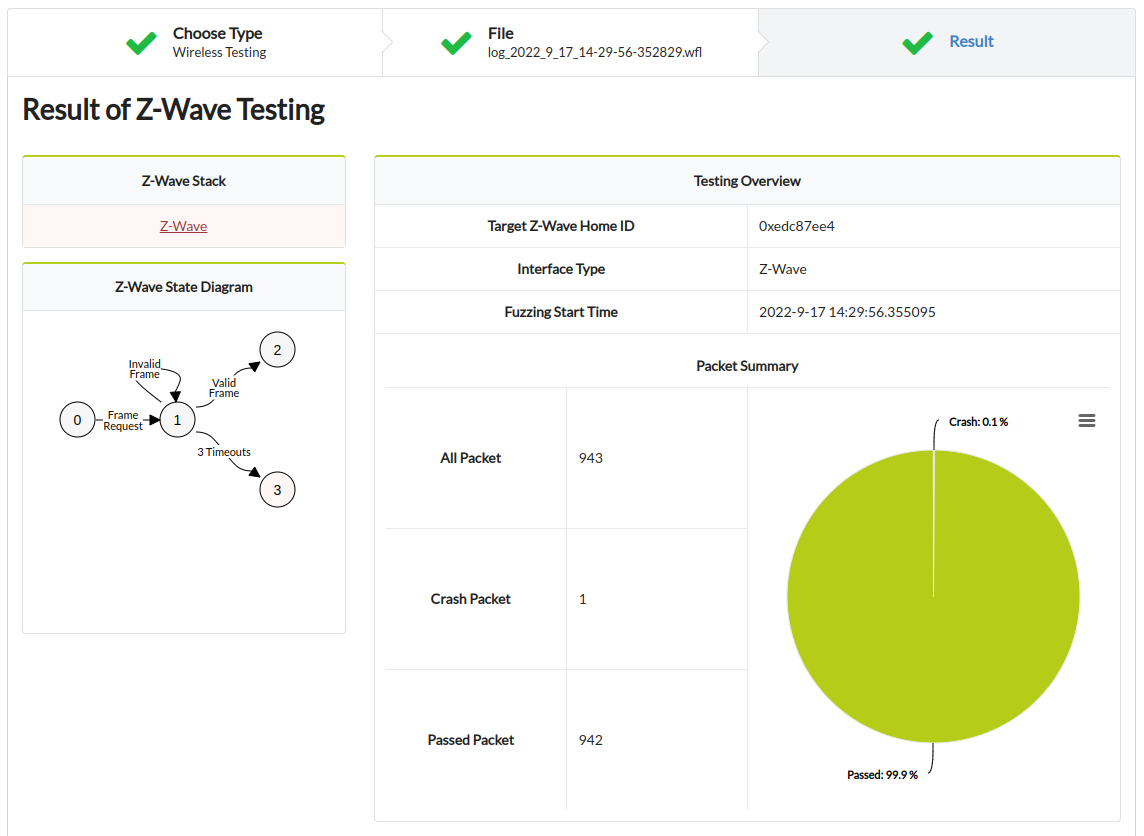
Task: Click the 3 Timeouts transition label
Action: tap(224, 452)
